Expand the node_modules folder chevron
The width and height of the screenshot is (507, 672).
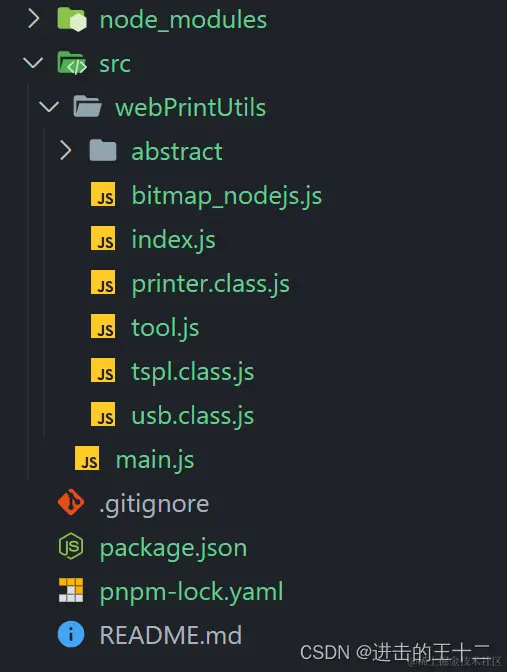pos(34,19)
